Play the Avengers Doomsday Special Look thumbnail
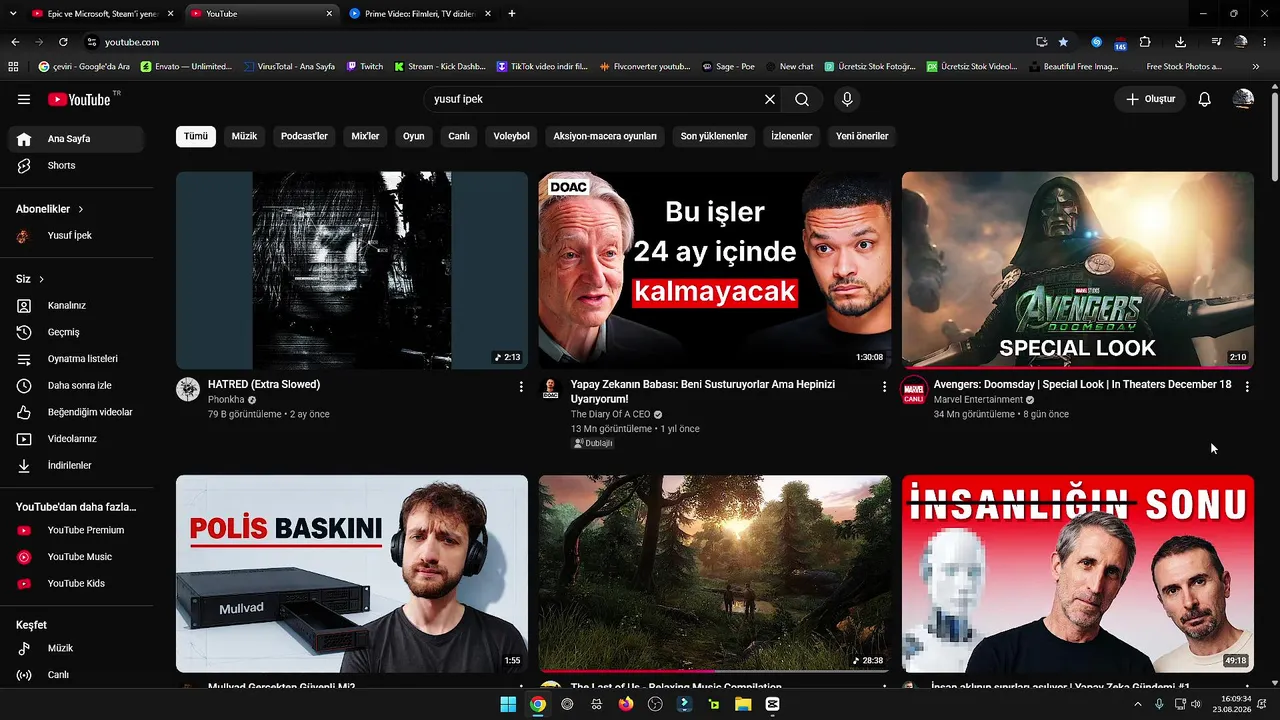 1078,270
